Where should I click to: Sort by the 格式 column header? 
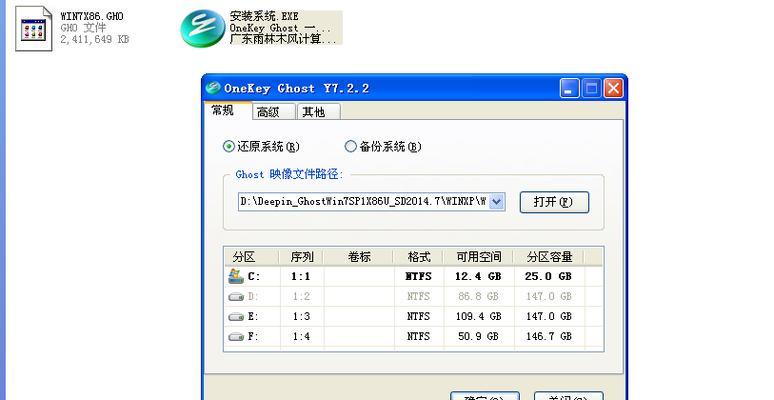419,257
